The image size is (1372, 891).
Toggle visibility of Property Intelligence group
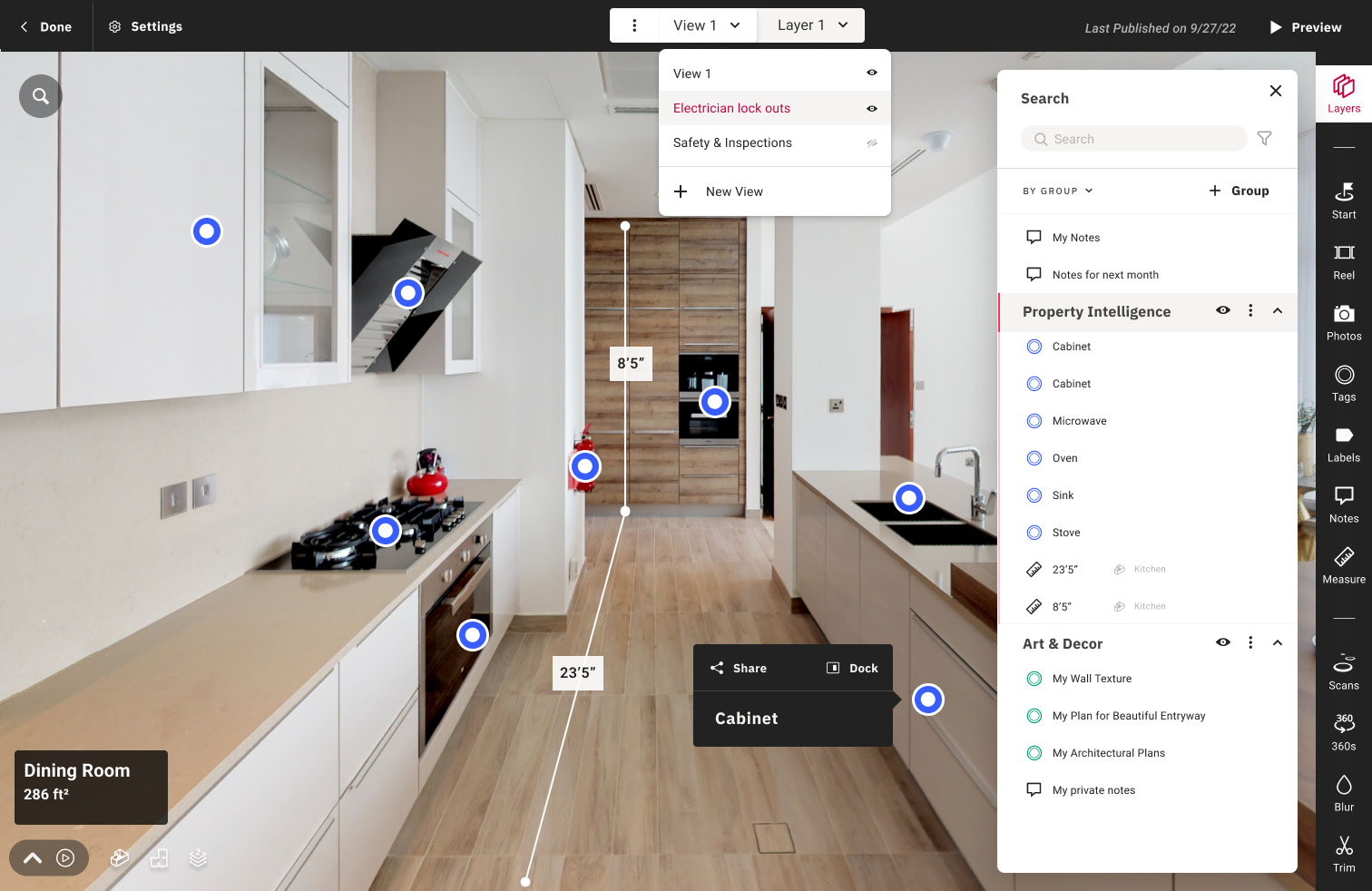pos(1222,310)
